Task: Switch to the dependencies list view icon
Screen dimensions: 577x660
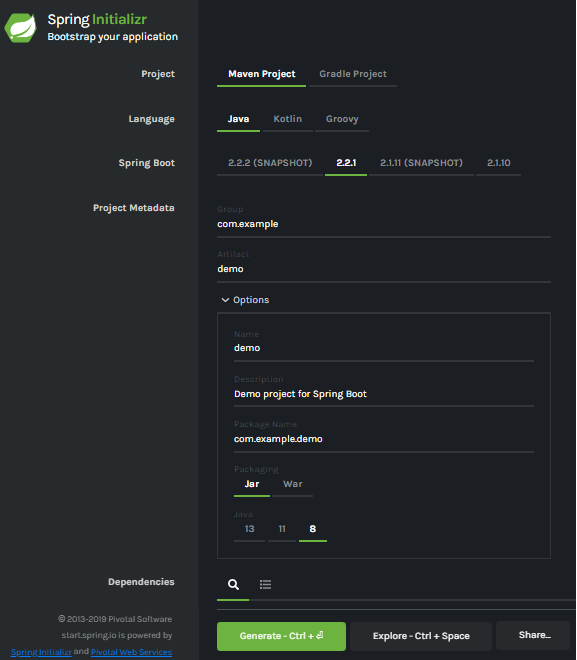Action: (265, 584)
